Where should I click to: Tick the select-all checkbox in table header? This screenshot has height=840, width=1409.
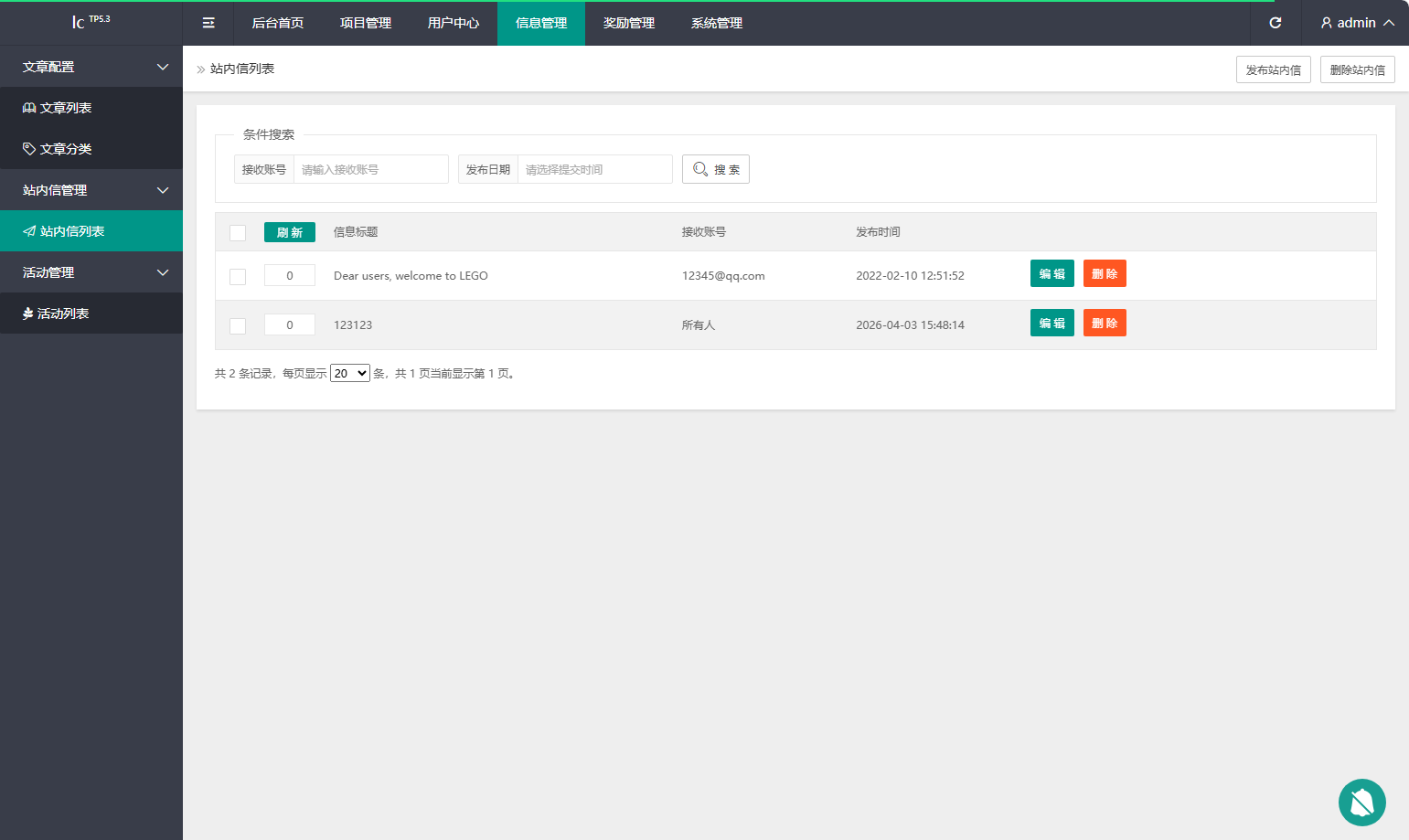(x=238, y=233)
